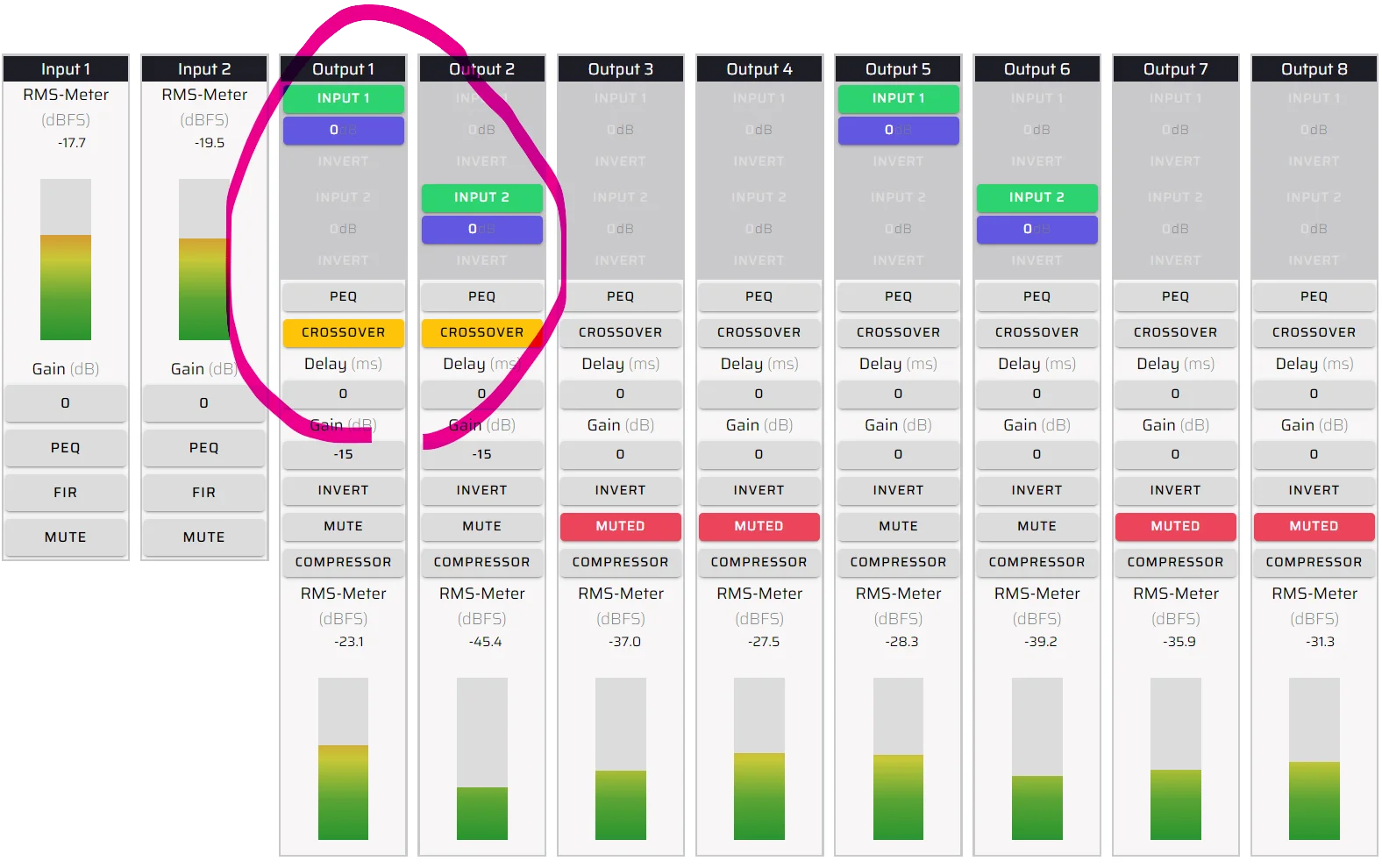Click the Output 3 delay value field
Screen dimensions: 1382x868
pyautogui.click(x=620, y=394)
